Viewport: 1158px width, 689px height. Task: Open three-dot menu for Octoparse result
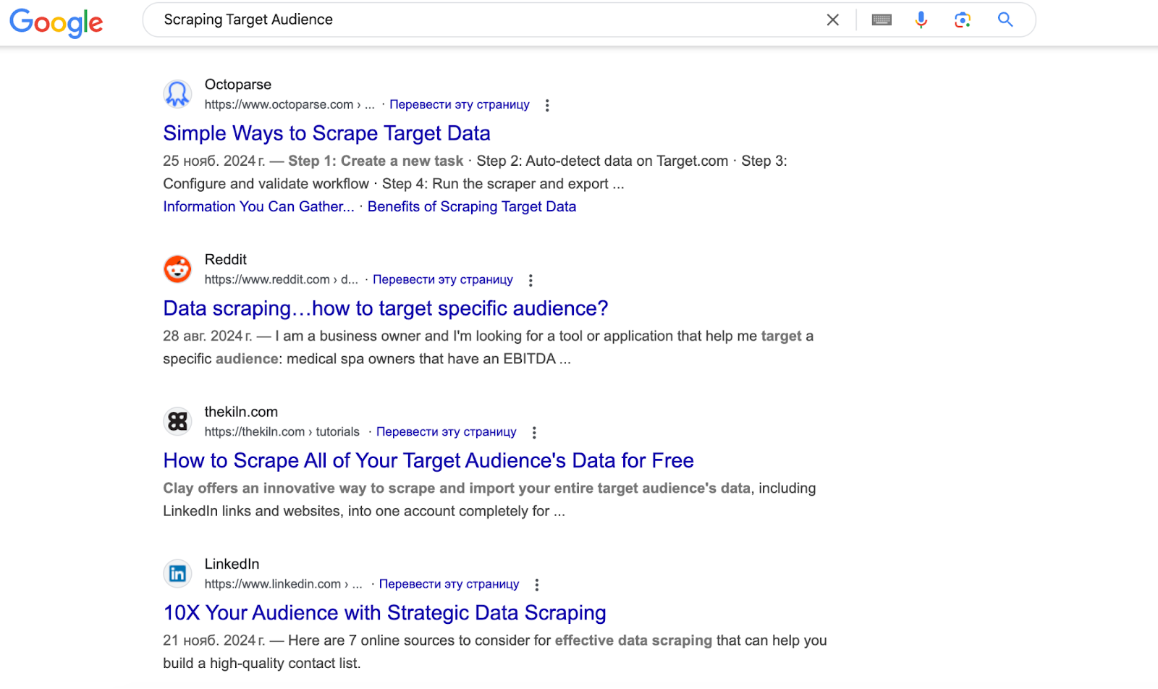(x=547, y=105)
